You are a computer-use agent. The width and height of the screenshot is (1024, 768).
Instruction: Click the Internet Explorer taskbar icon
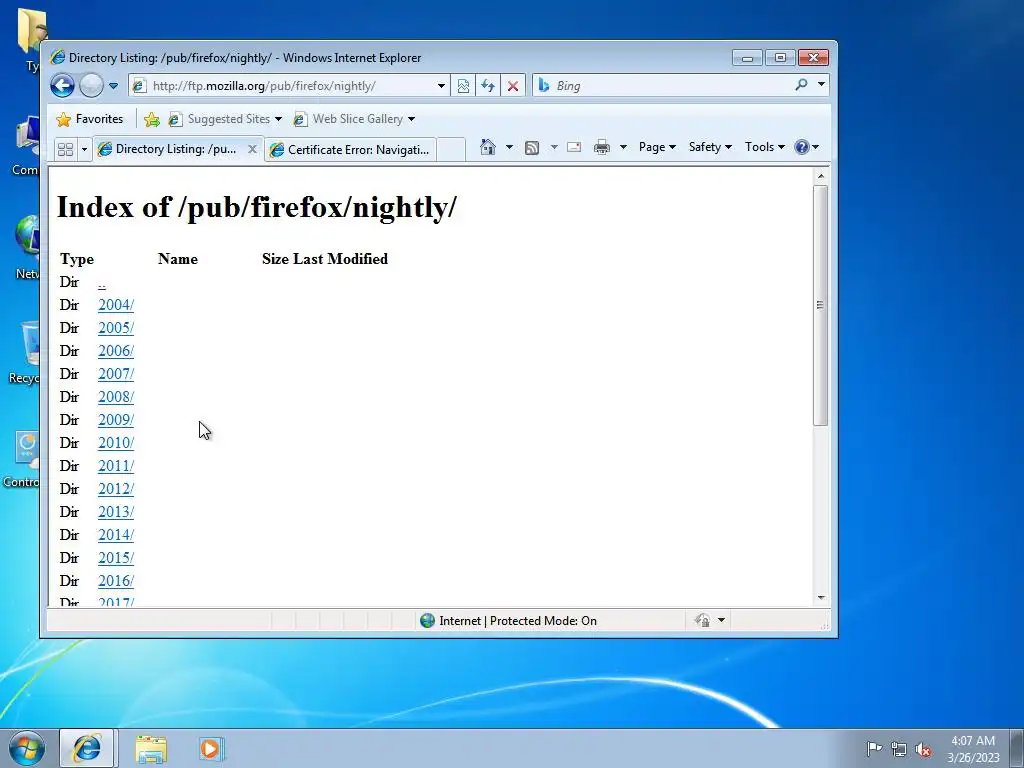tap(87, 748)
